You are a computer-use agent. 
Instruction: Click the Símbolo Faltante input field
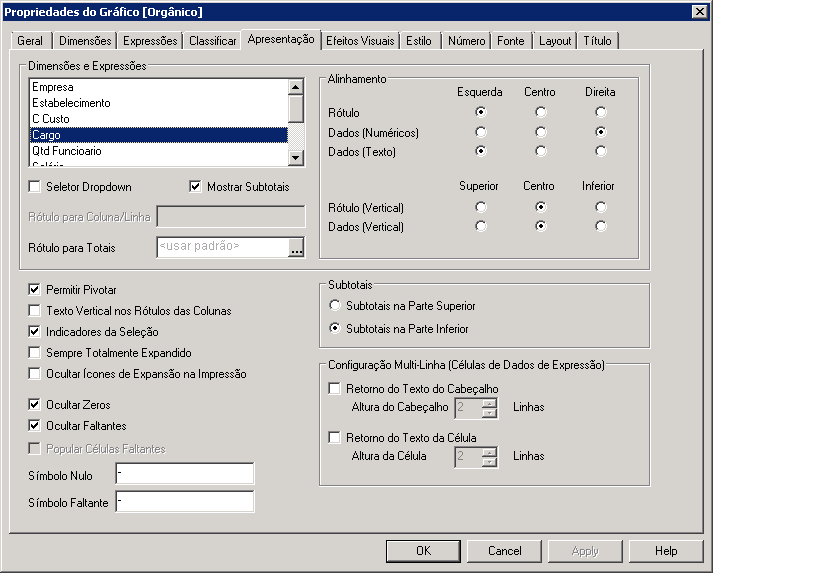point(185,501)
